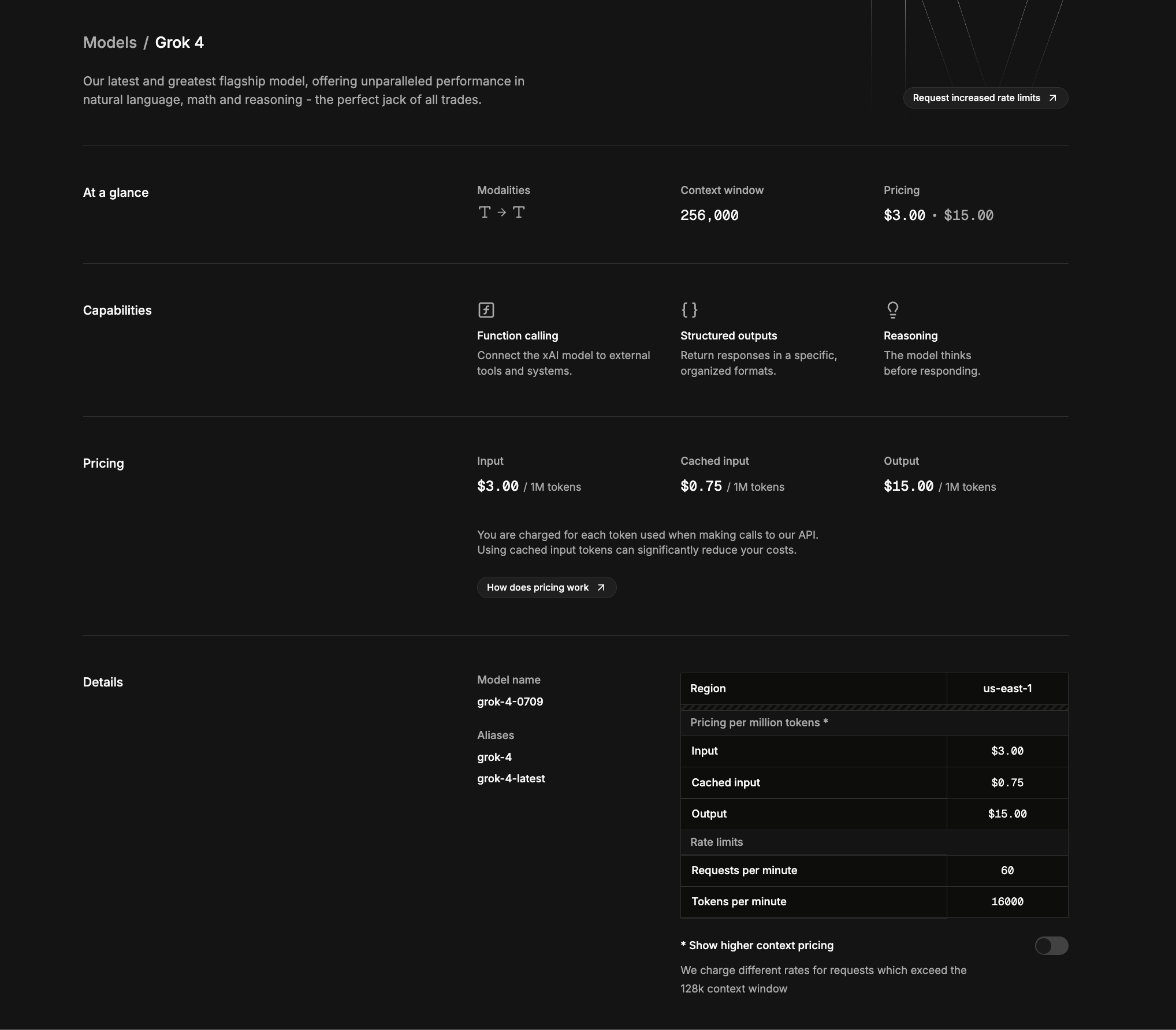Click Structured outputs heading
This screenshot has width=1176, height=1030.
728,335
